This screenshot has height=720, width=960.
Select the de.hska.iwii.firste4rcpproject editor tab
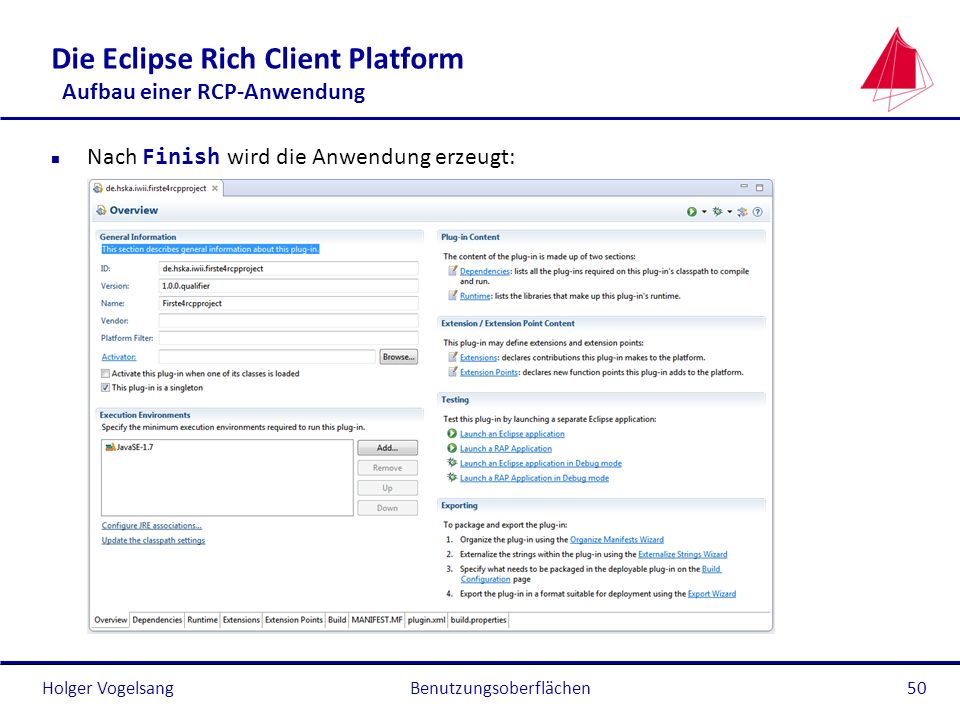point(156,189)
